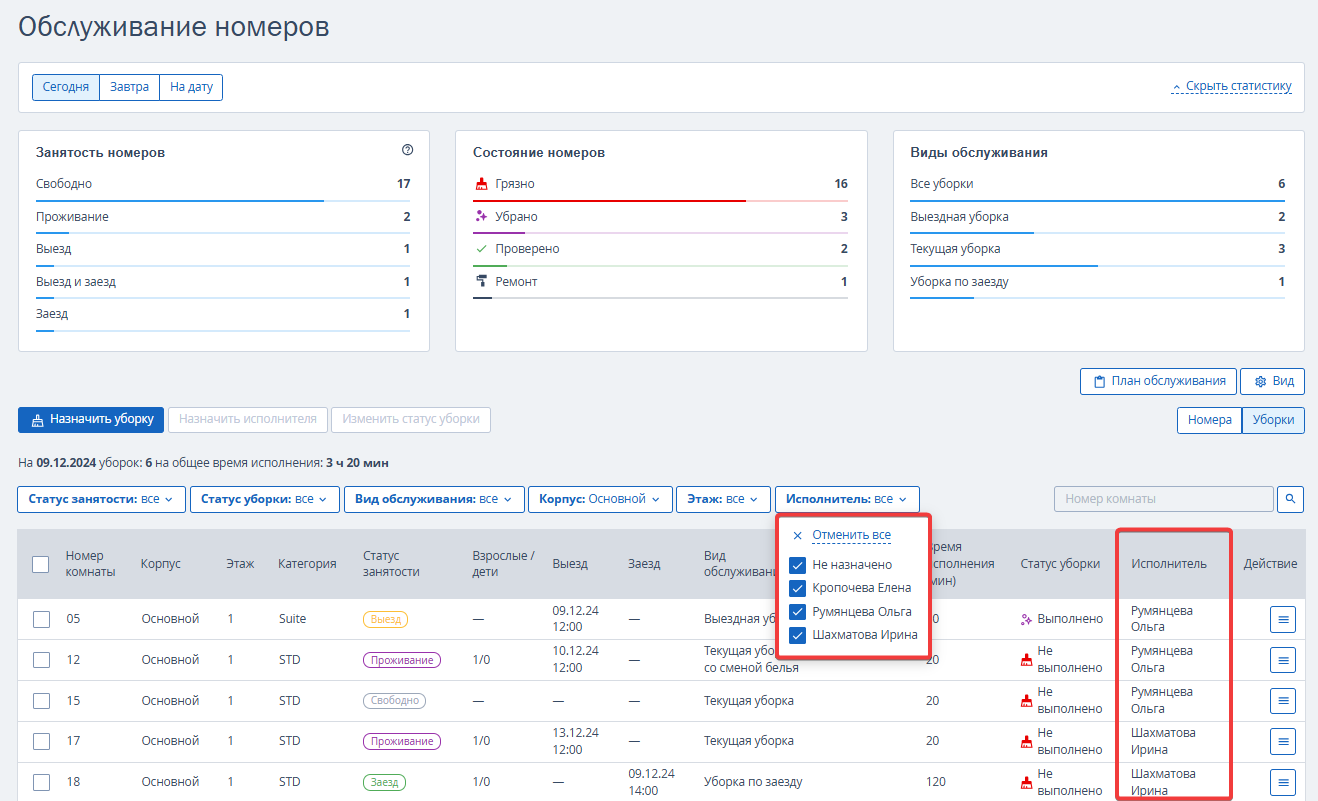The height and width of the screenshot is (801, 1318).
Task: Click the Не выполнено icon for room 12
Action: [x=1026, y=660]
